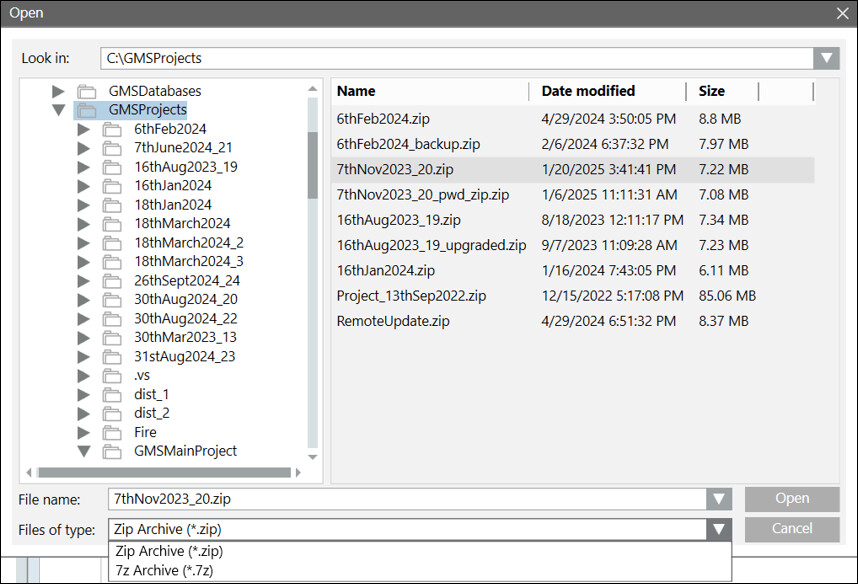Screen dimensions: 858x584
Task: Collapse the GMSProjects tree node
Action: pyautogui.click(x=59, y=110)
